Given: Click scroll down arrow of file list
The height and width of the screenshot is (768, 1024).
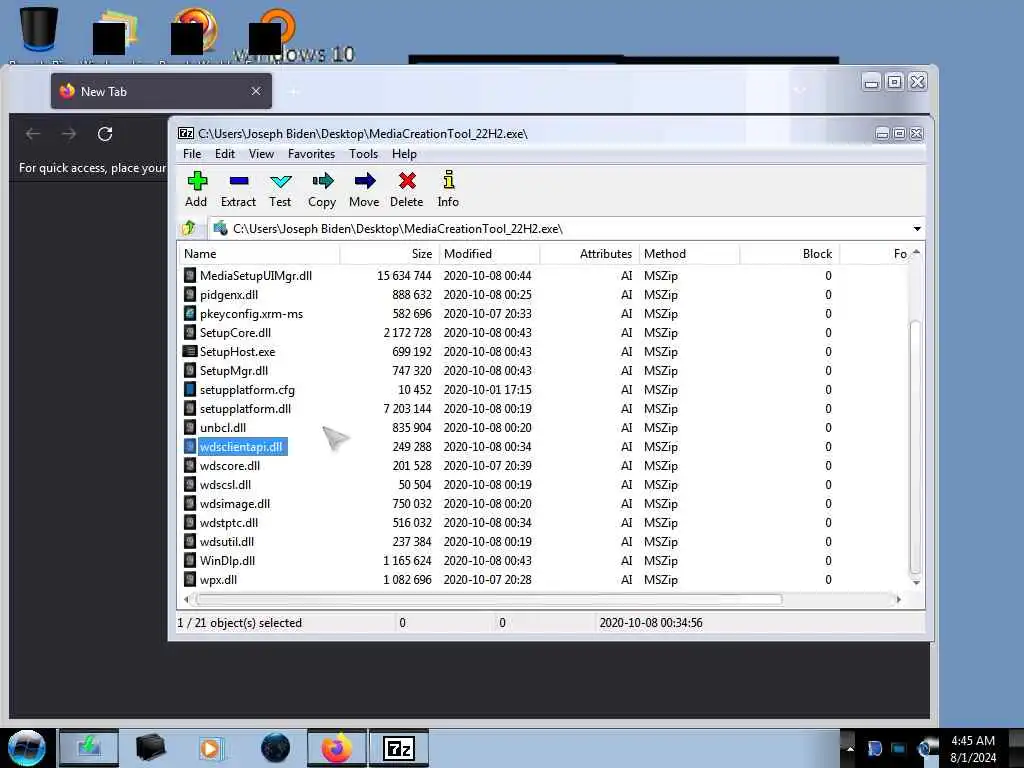Looking at the screenshot, I should tap(916, 582).
